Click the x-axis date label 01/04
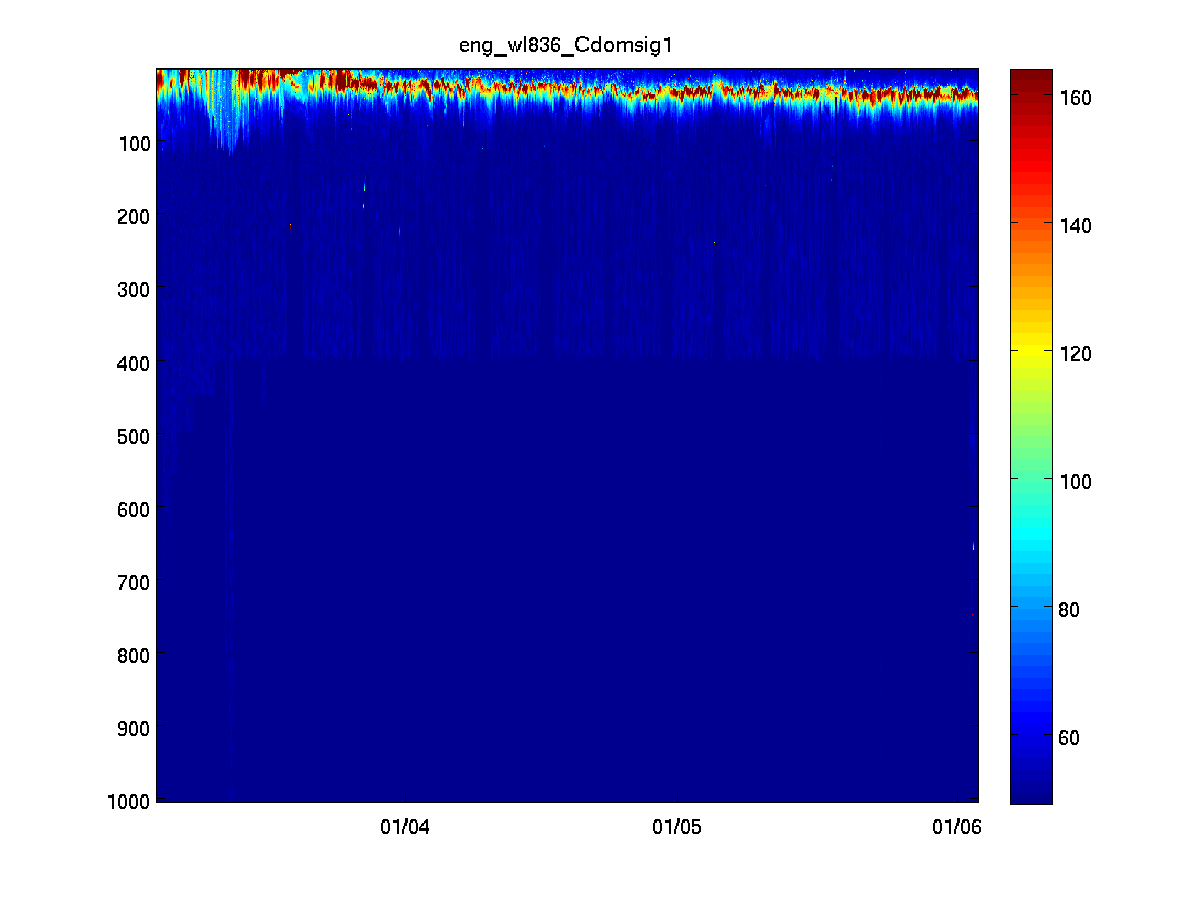Viewport: 1200px width, 901px height. 404,827
